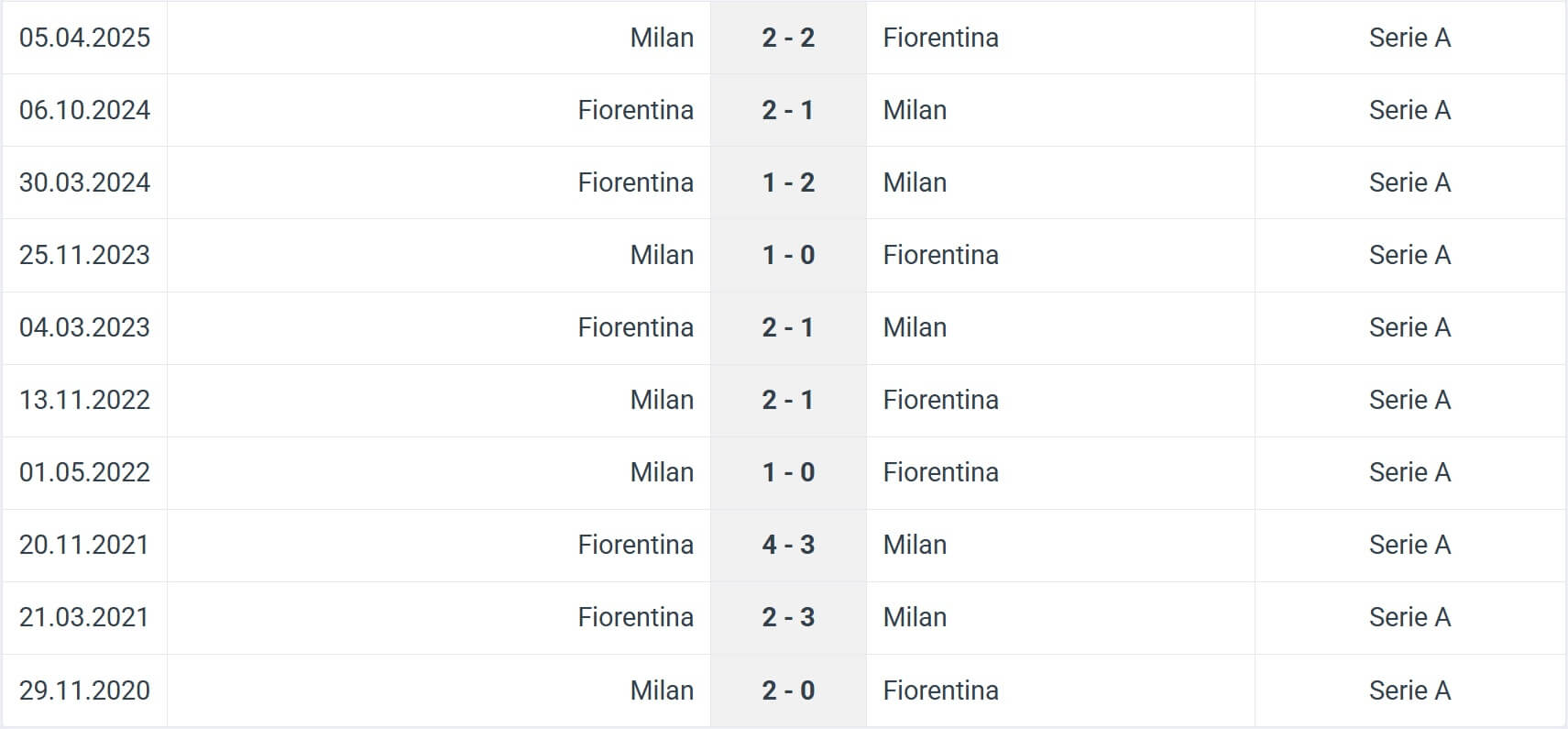Select the date 25.11.2023
This screenshot has width=1568, height=729.
(x=84, y=255)
